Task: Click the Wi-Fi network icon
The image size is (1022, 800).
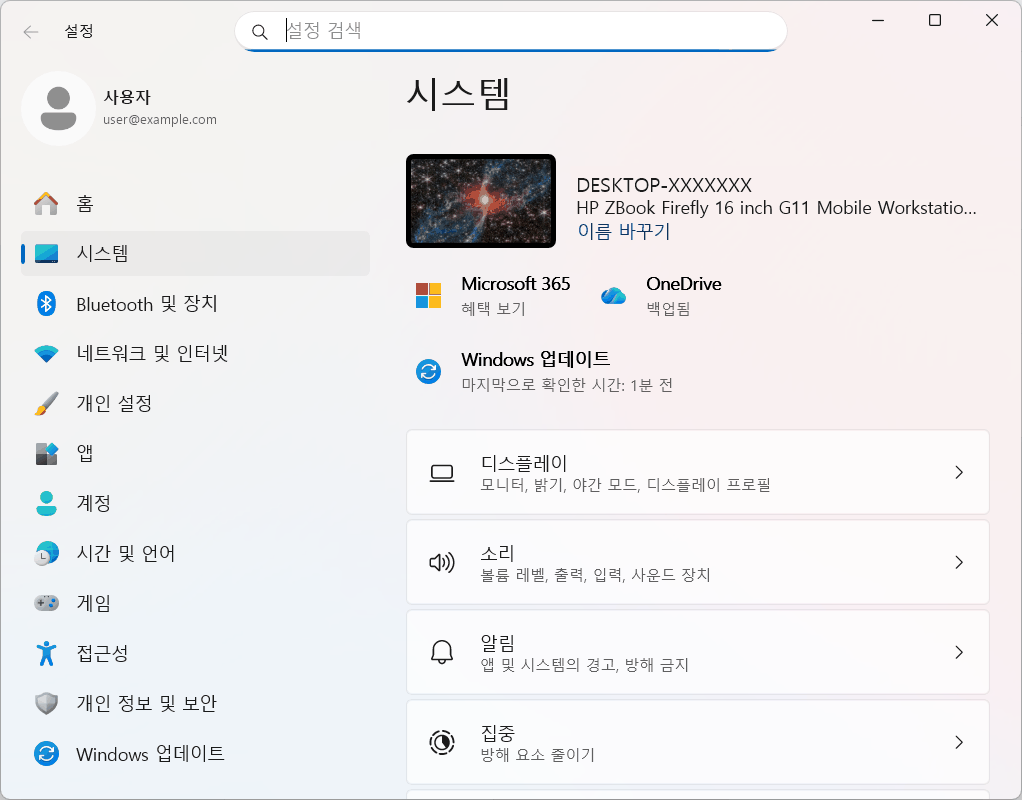Action: (46, 353)
